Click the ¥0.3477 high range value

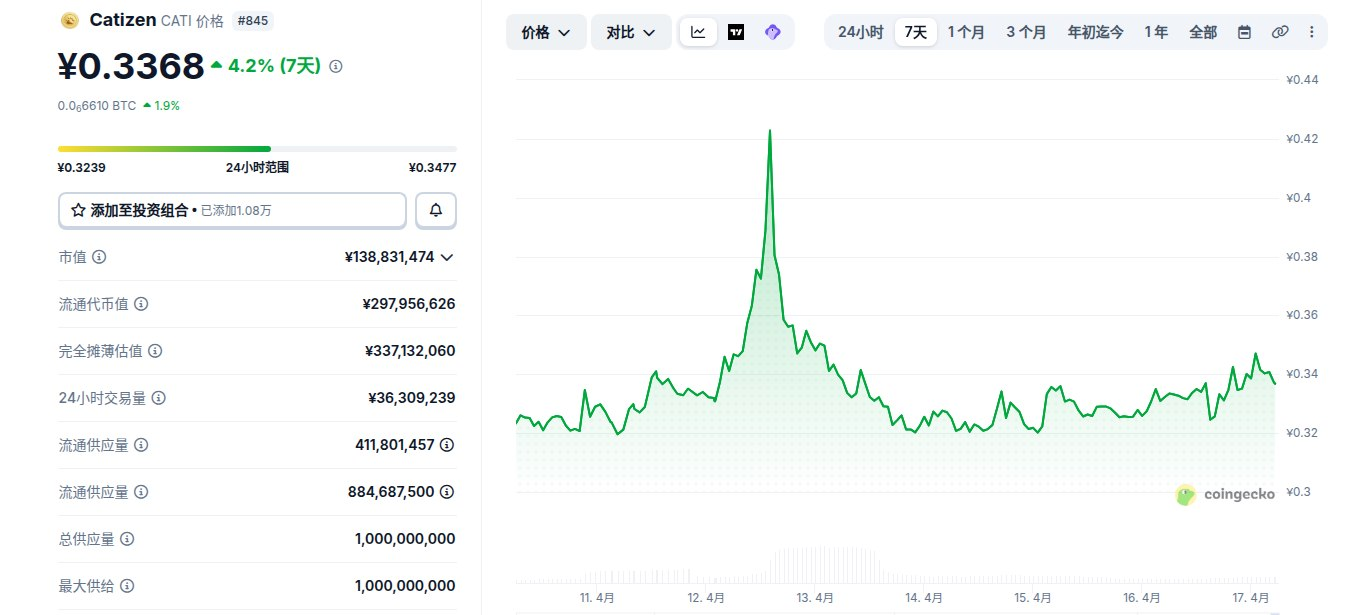[x=432, y=168]
